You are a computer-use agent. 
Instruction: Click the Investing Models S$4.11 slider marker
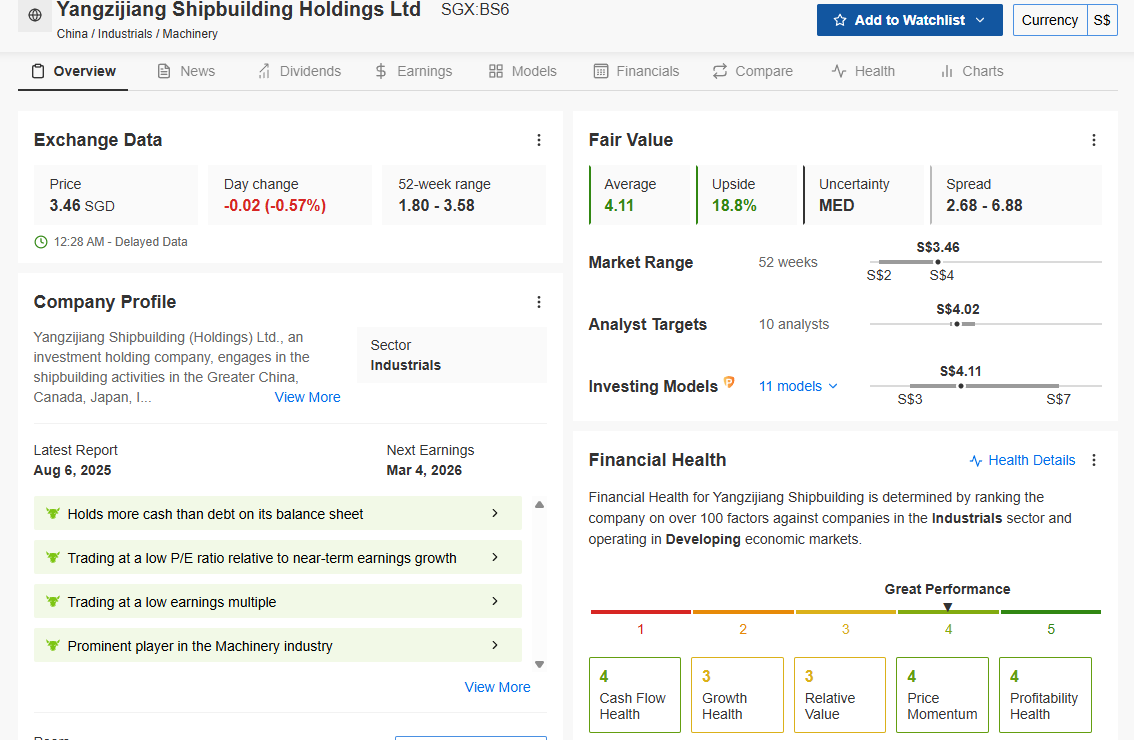960,386
